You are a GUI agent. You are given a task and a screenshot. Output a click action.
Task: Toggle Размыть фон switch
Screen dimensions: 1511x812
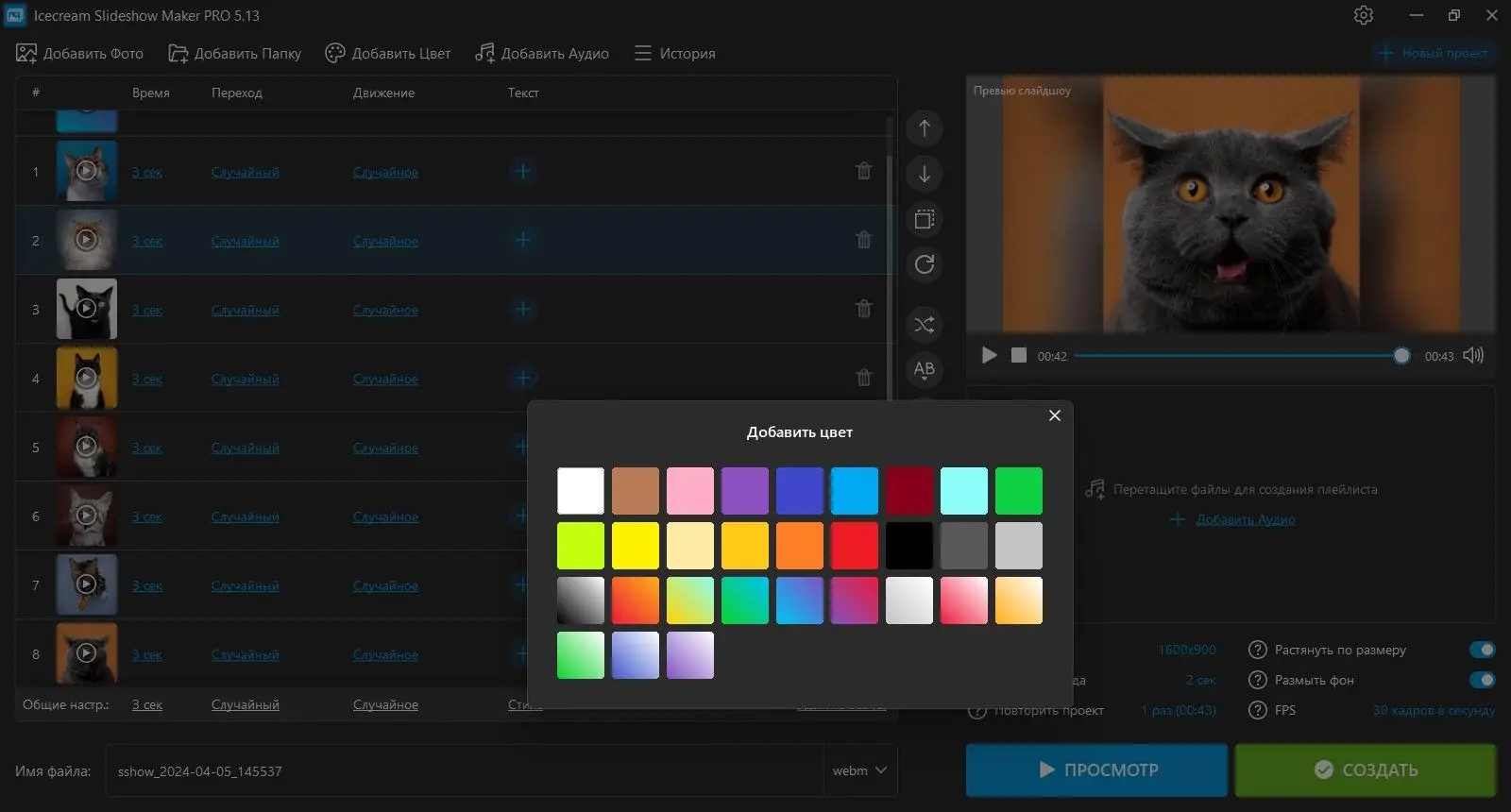[1482, 680]
